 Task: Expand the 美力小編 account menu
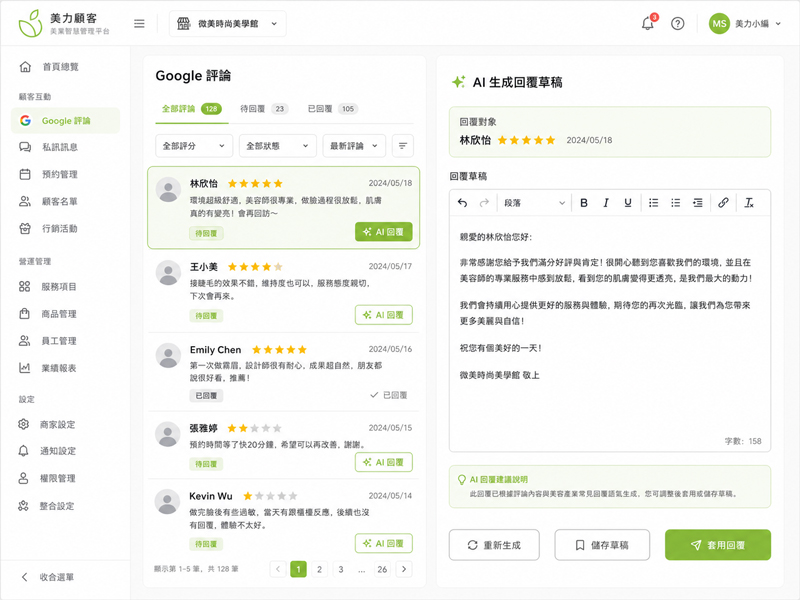click(x=758, y=23)
